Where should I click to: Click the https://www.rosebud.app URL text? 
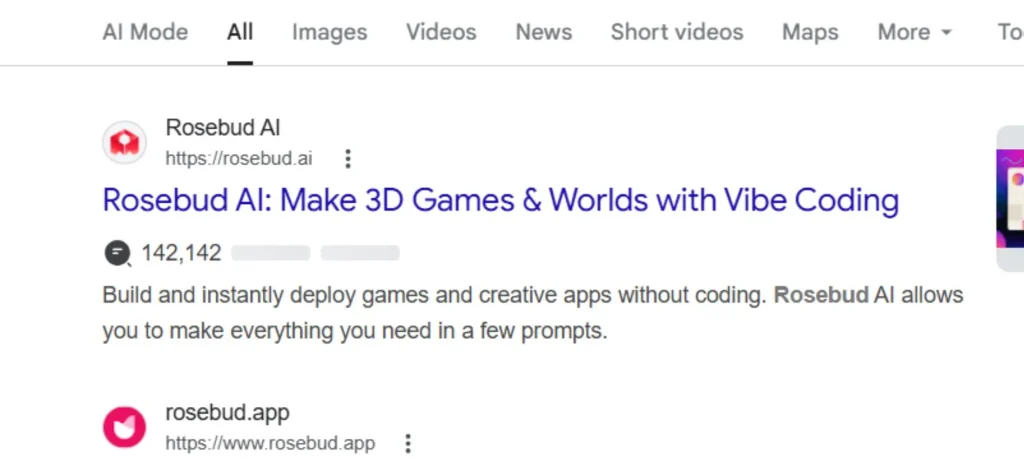point(270,443)
